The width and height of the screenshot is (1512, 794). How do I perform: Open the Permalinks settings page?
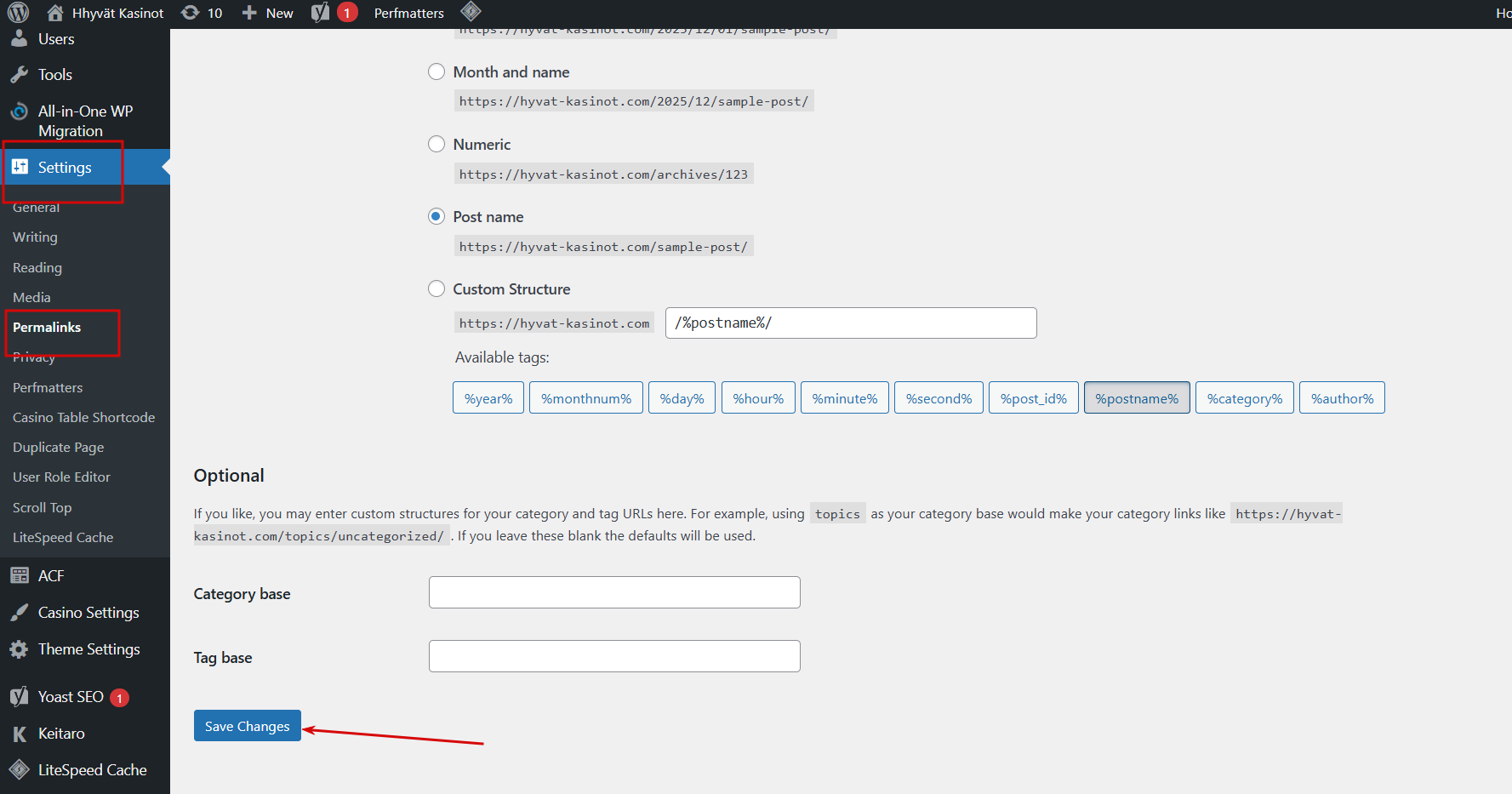(x=47, y=327)
